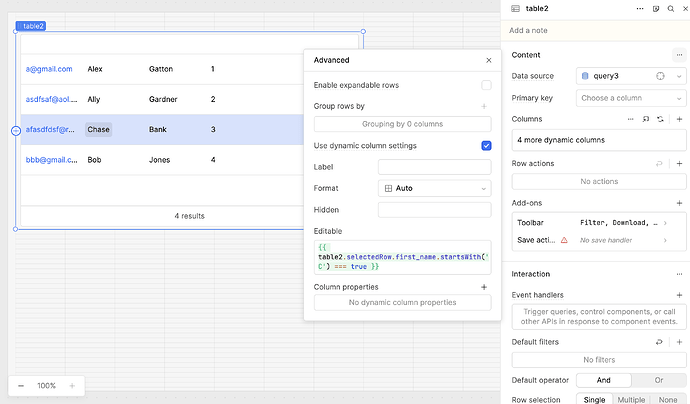The image size is (690, 404).
Task: Open Primary key Choose a column dropdown
Action: 631,98
